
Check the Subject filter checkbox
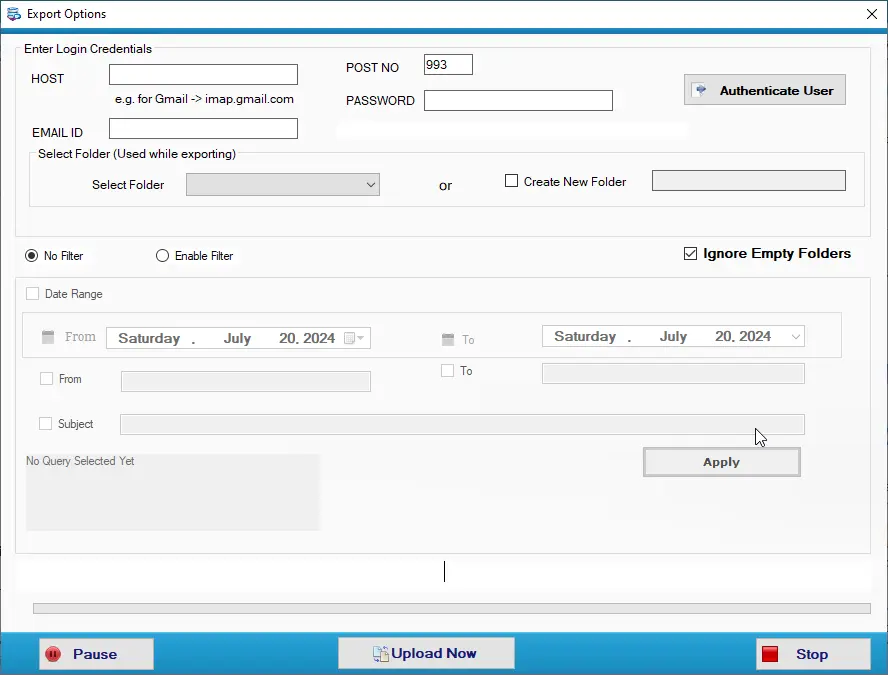point(44,423)
